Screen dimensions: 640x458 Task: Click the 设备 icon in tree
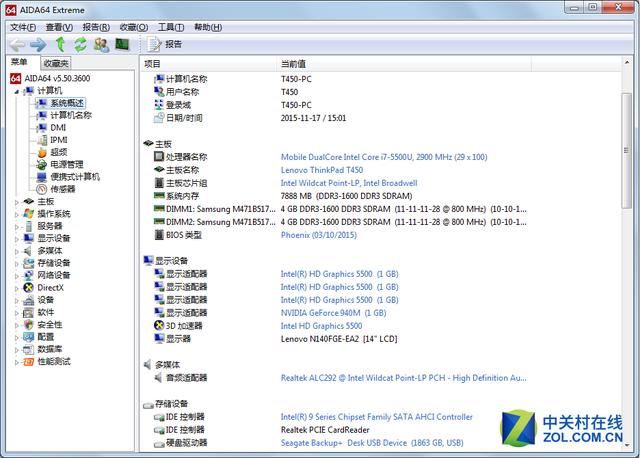[29, 300]
